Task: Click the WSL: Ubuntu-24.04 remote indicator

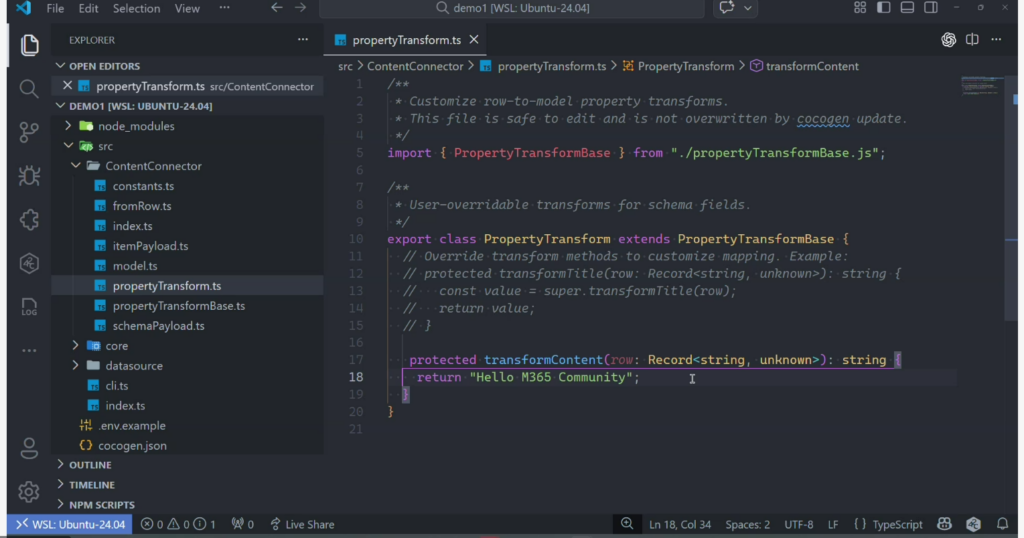Action: pyautogui.click(x=69, y=524)
